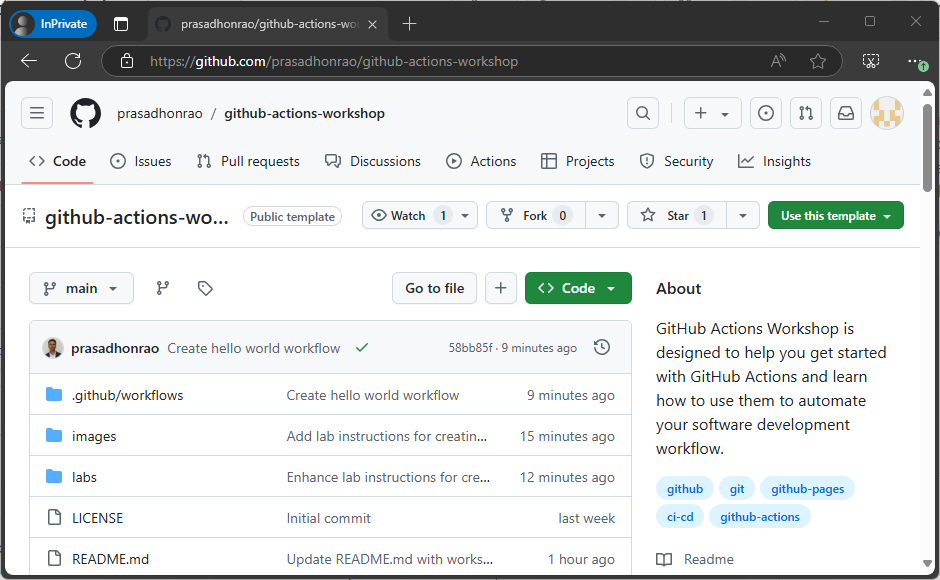The image size is (940, 580).
Task: Fork this repository
Action: [x=535, y=215]
